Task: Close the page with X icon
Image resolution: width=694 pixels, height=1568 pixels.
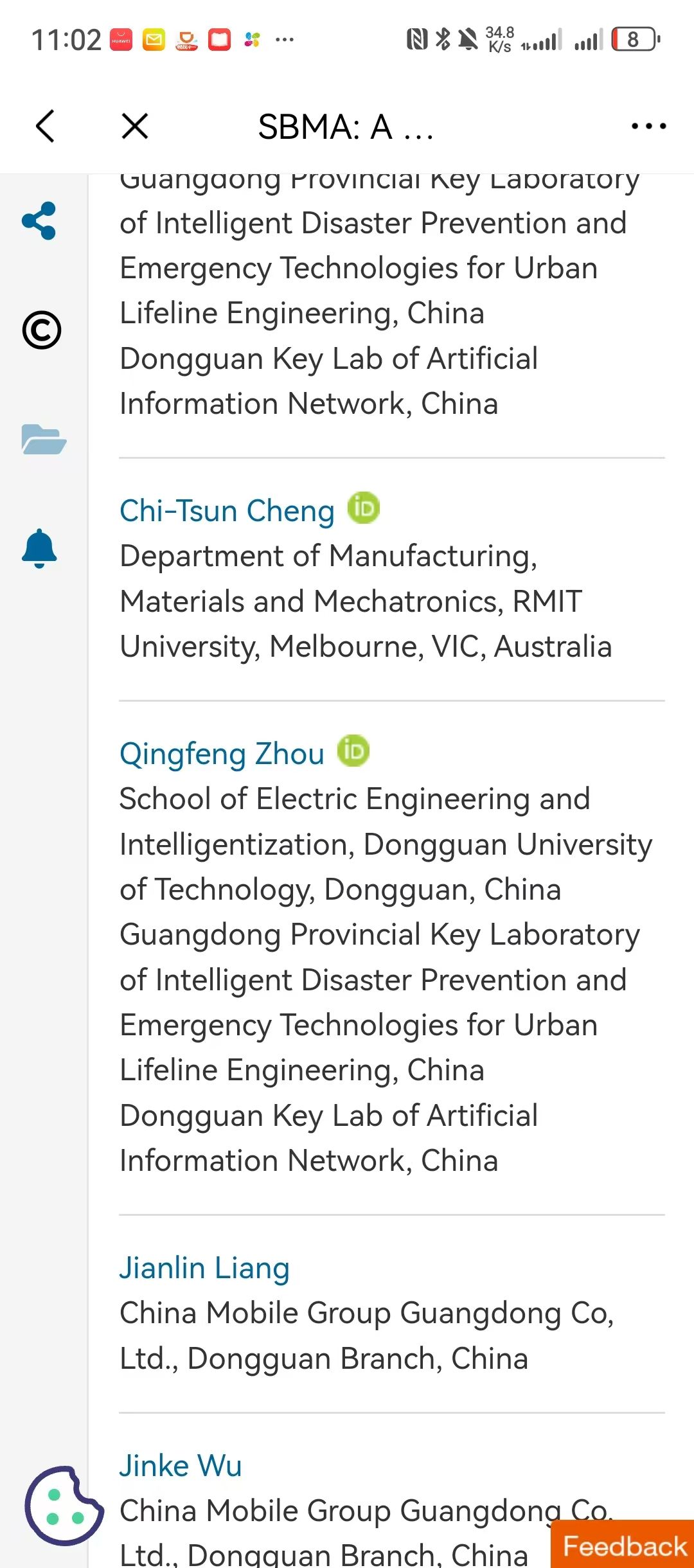Action: point(135,126)
